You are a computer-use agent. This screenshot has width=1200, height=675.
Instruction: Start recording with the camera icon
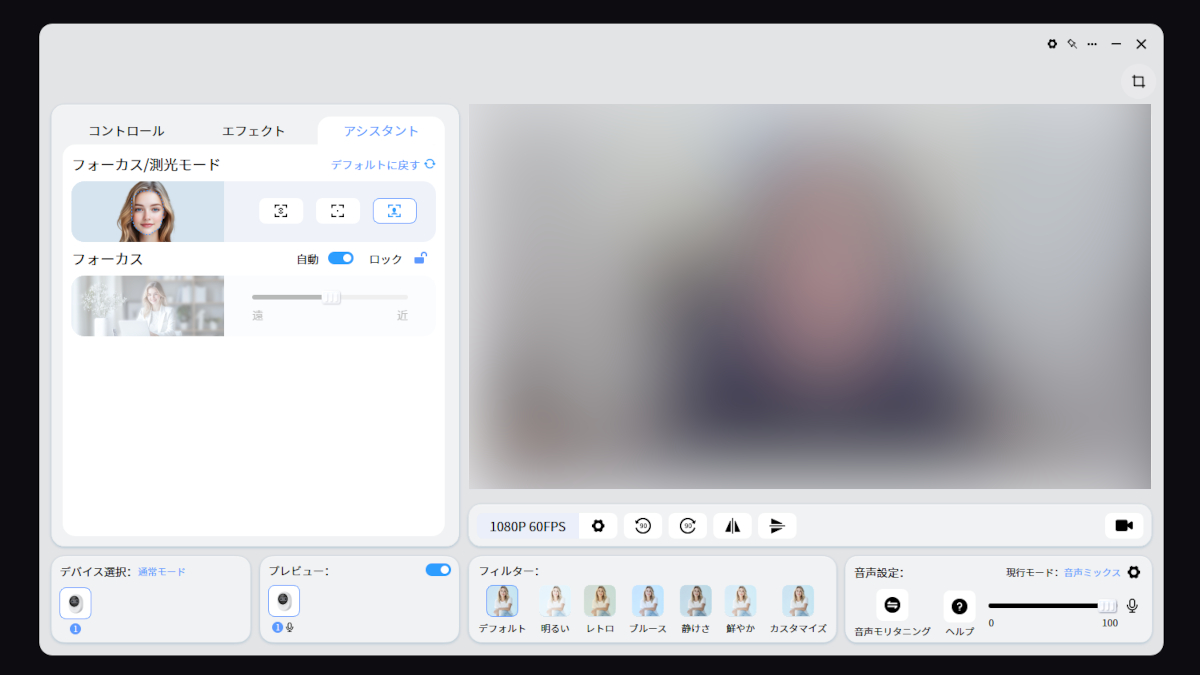pyautogui.click(x=1124, y=525)
